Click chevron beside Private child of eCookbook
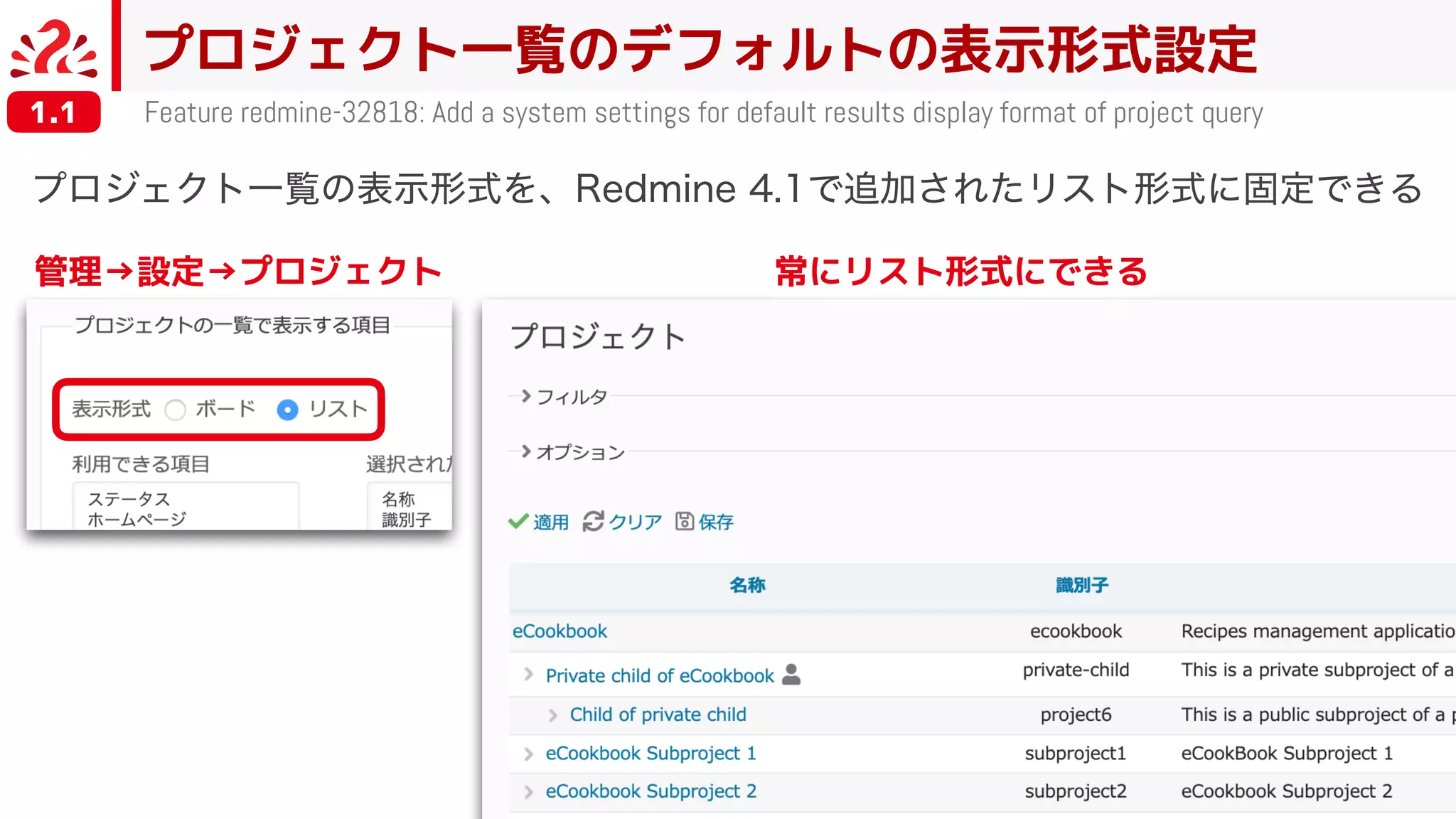The image size is (1456, 819). click(528, 674)
